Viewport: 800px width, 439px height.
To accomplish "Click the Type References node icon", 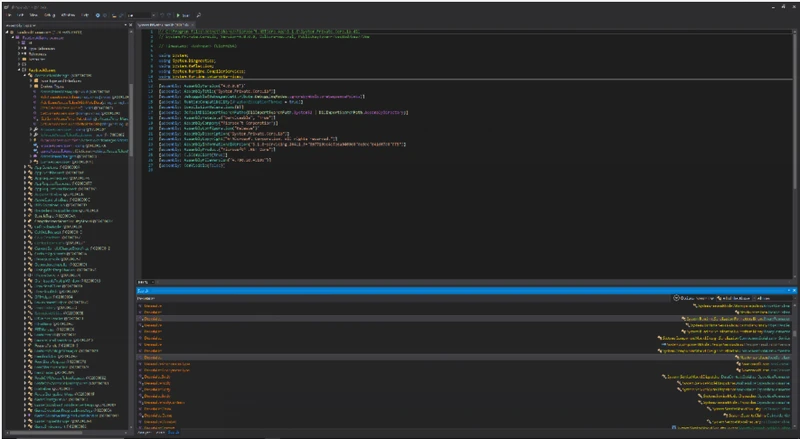I will [x=24, y=48].
